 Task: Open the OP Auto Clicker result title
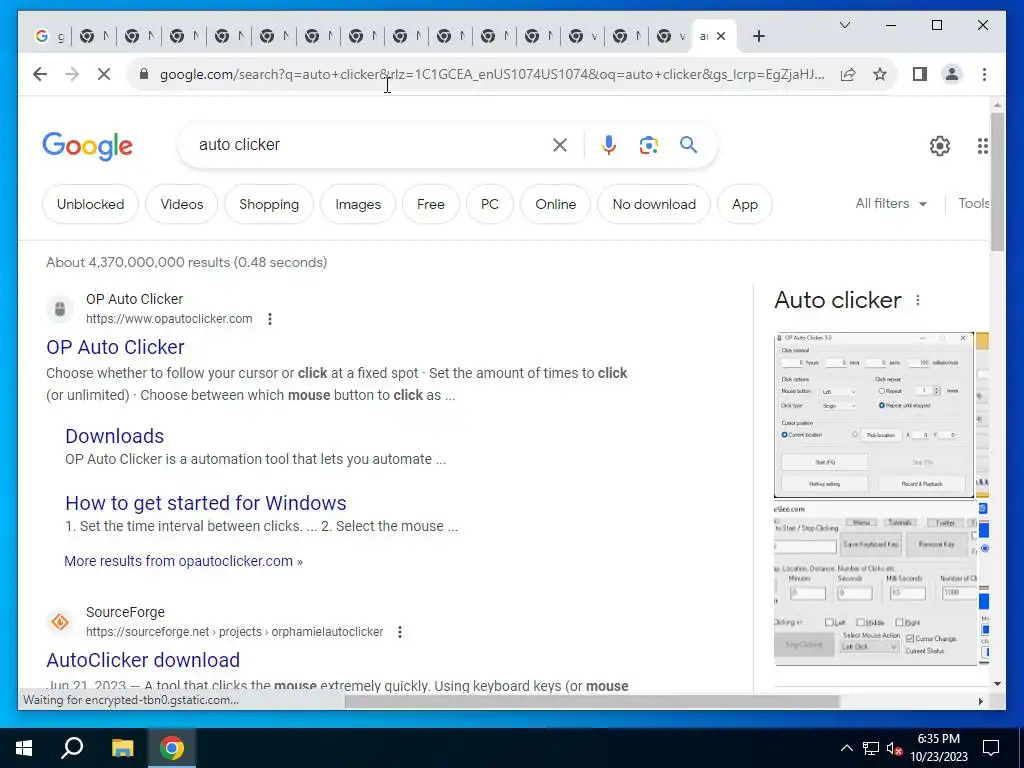tap(115, 347)
